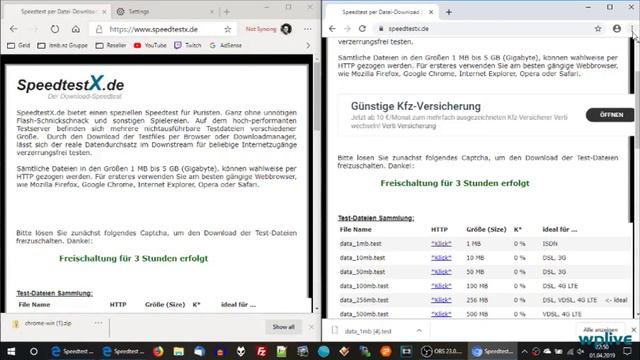640x360 pixels.
Task: Click Show all downloads in Edge
Action: pyautogui.click(x=283, y=327)
